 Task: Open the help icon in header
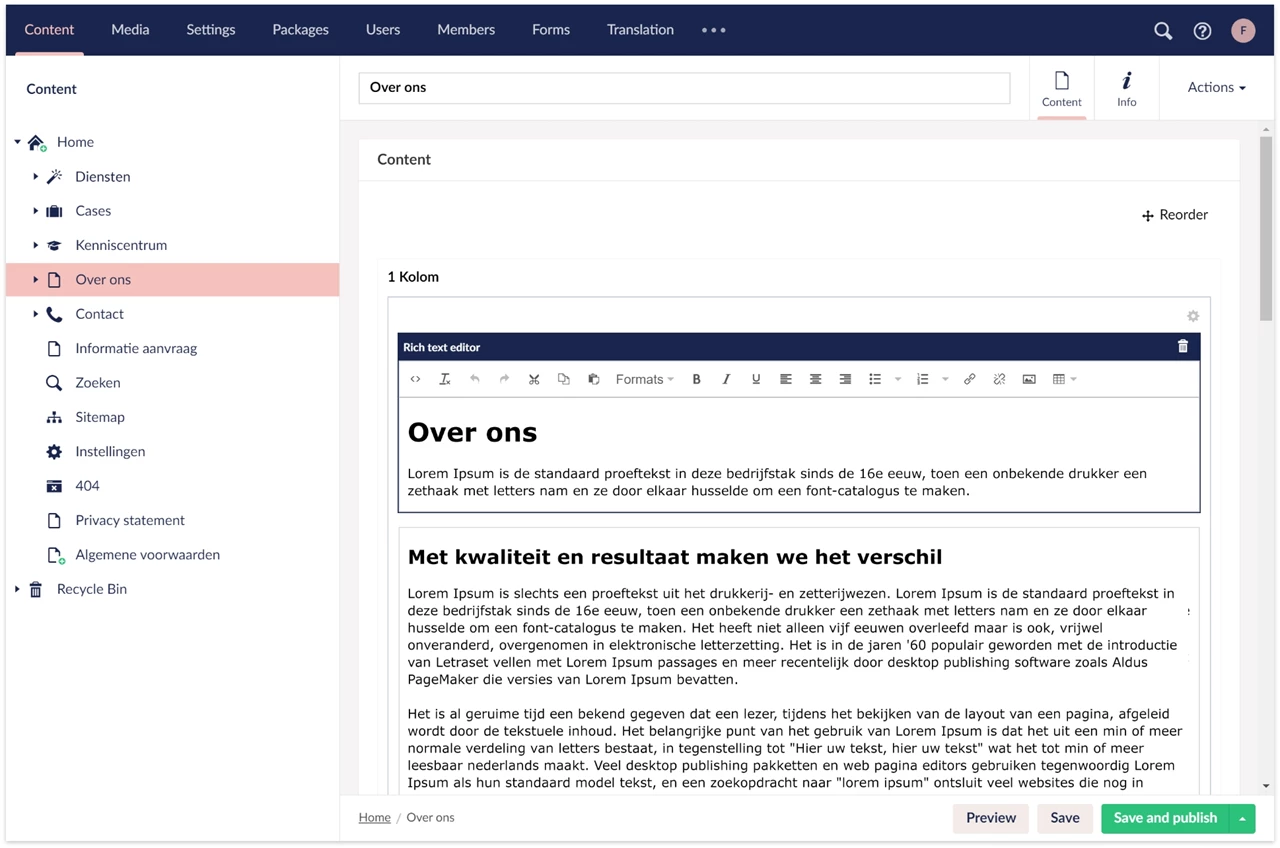click(1202, 31)
